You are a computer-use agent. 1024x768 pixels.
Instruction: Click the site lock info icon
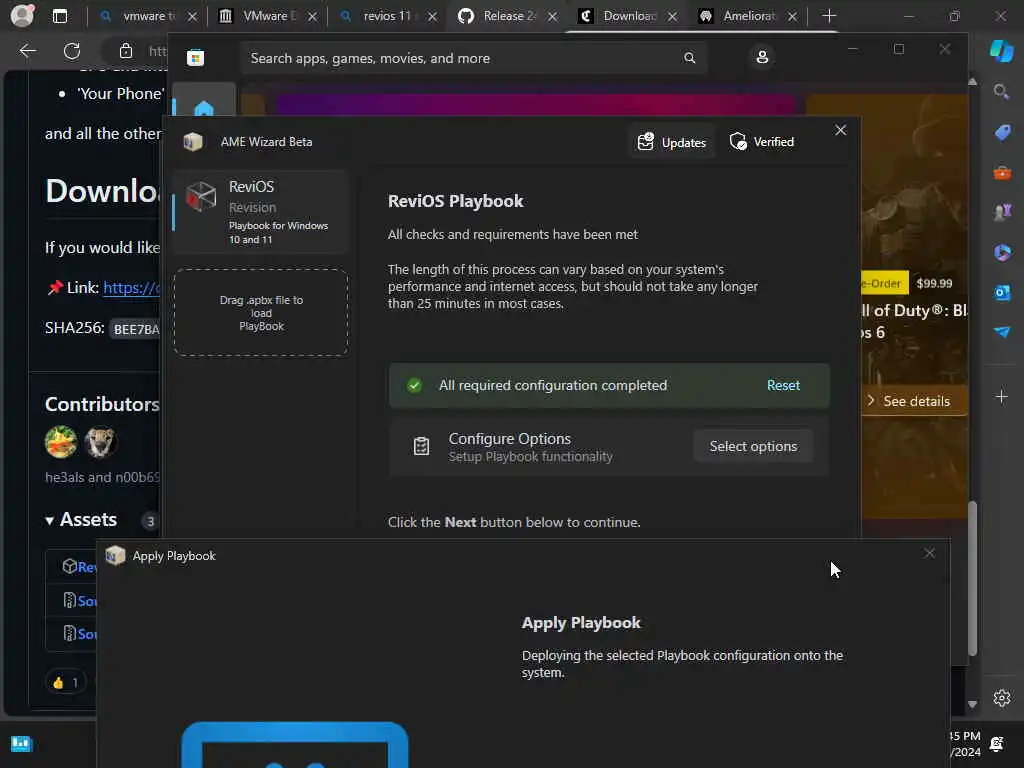[x=125, y=51]
